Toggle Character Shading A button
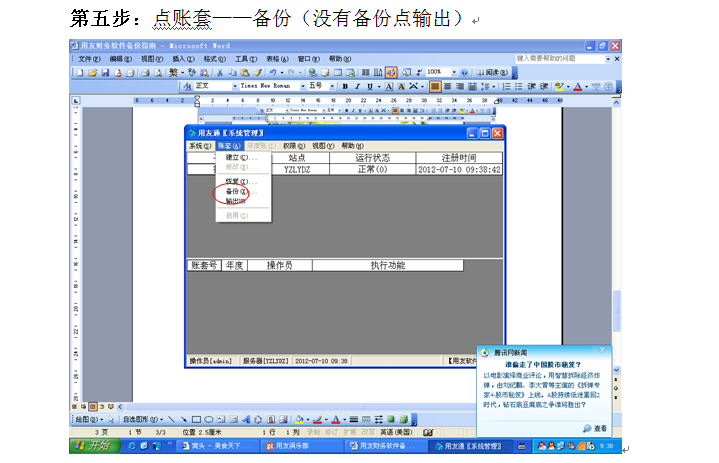This screenshot has height=463, width=719. coord(401,86)
